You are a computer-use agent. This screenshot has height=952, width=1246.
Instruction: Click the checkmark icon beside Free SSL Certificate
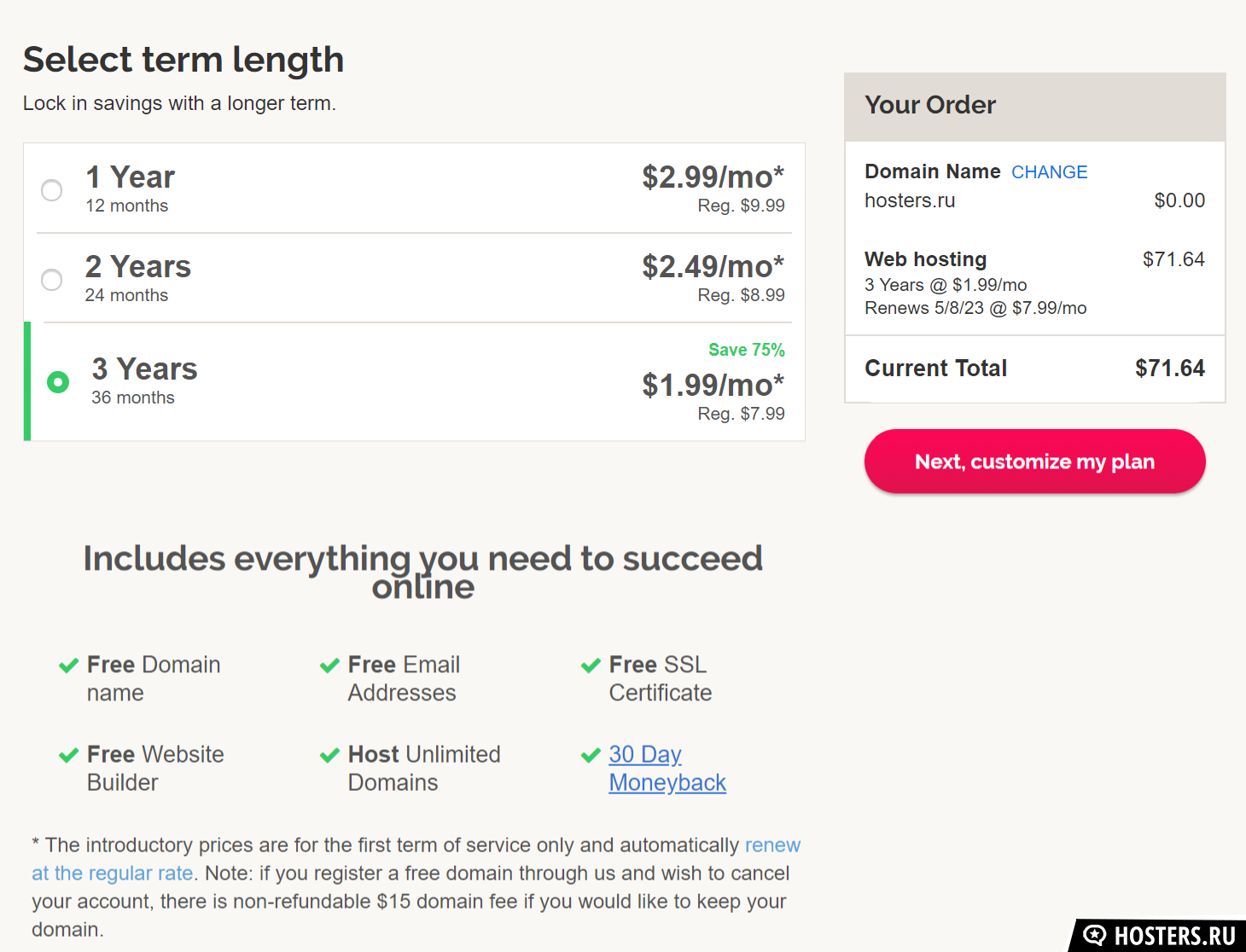click(591, 665)
